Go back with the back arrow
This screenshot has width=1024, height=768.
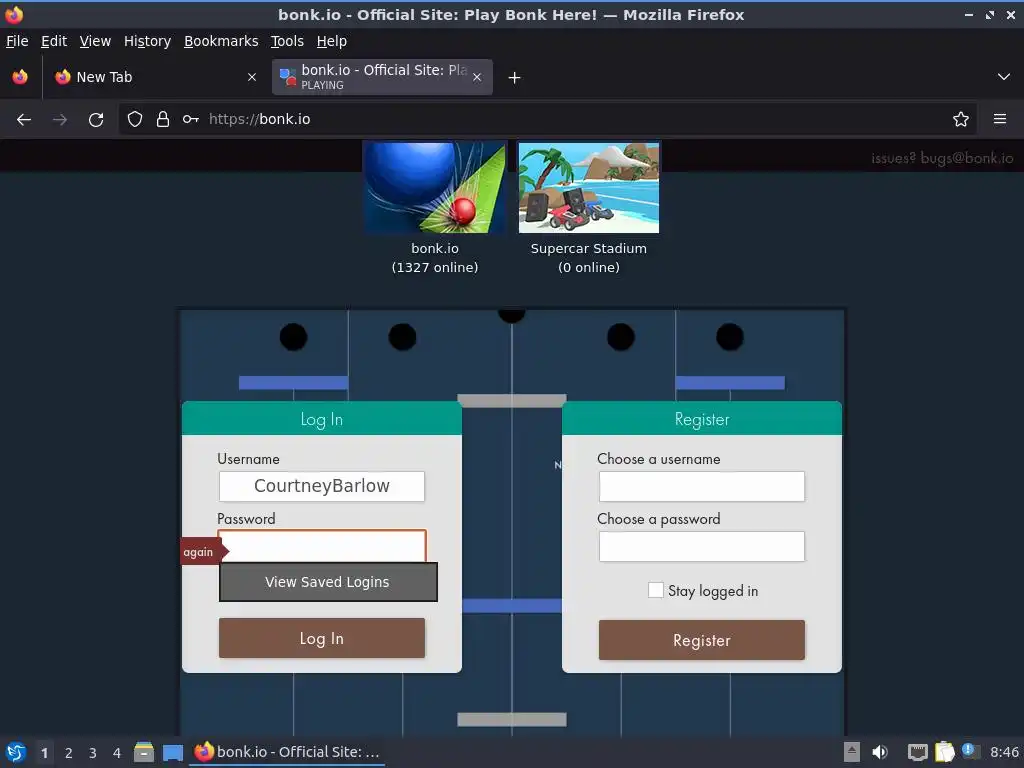(24, 120)
